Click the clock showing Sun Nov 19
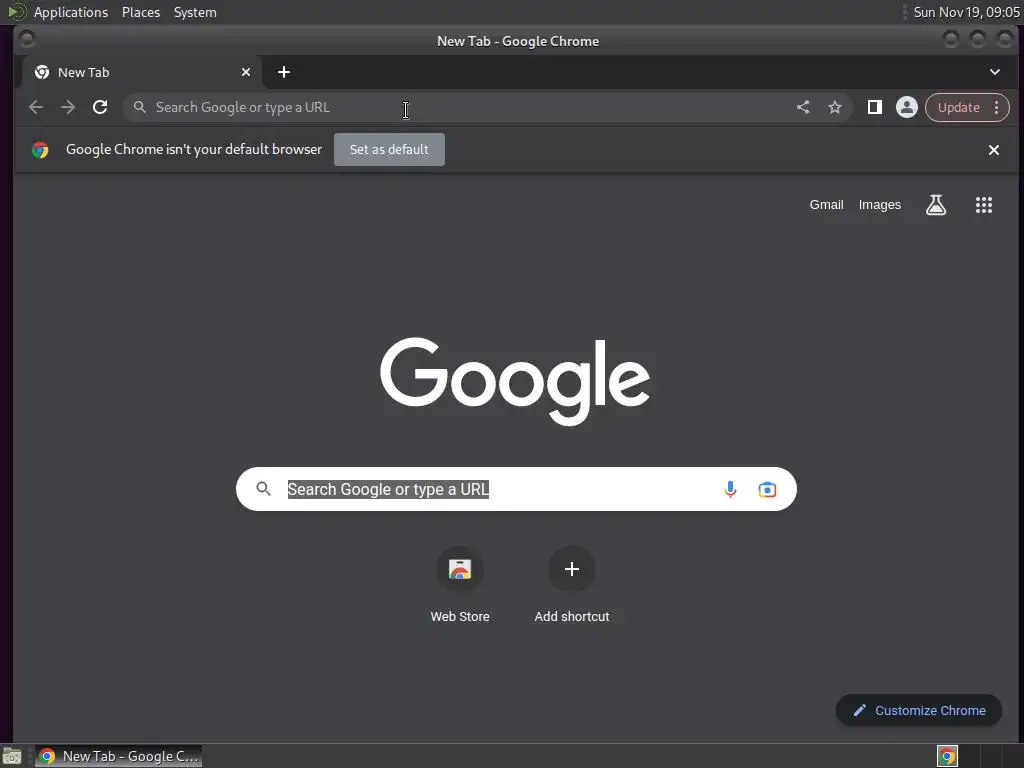The image size is (1024, 768). tap(966, 12)
